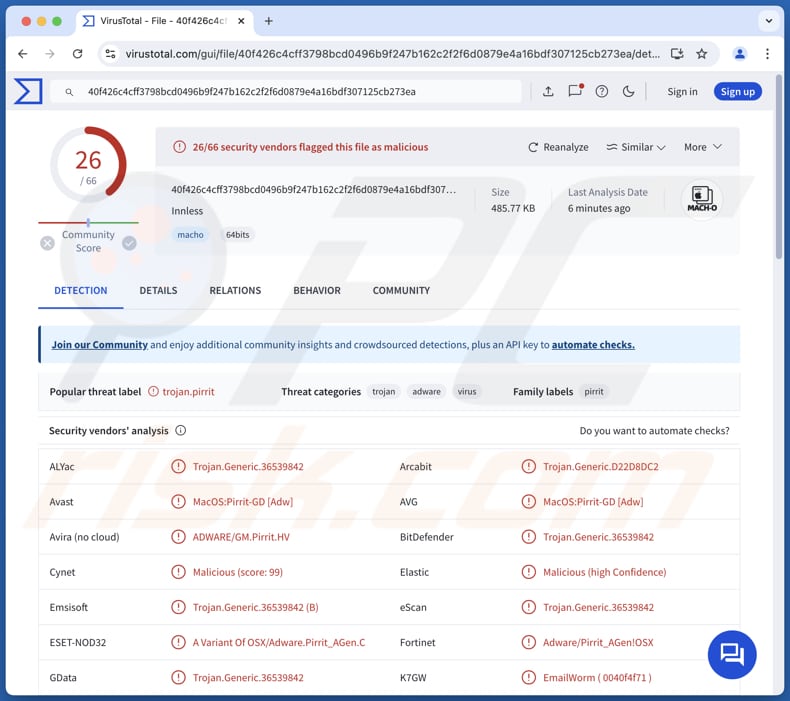The height and width of the screenshot is (701, 790).
Task: Vote harmless with community check icon
Action: 129,243
